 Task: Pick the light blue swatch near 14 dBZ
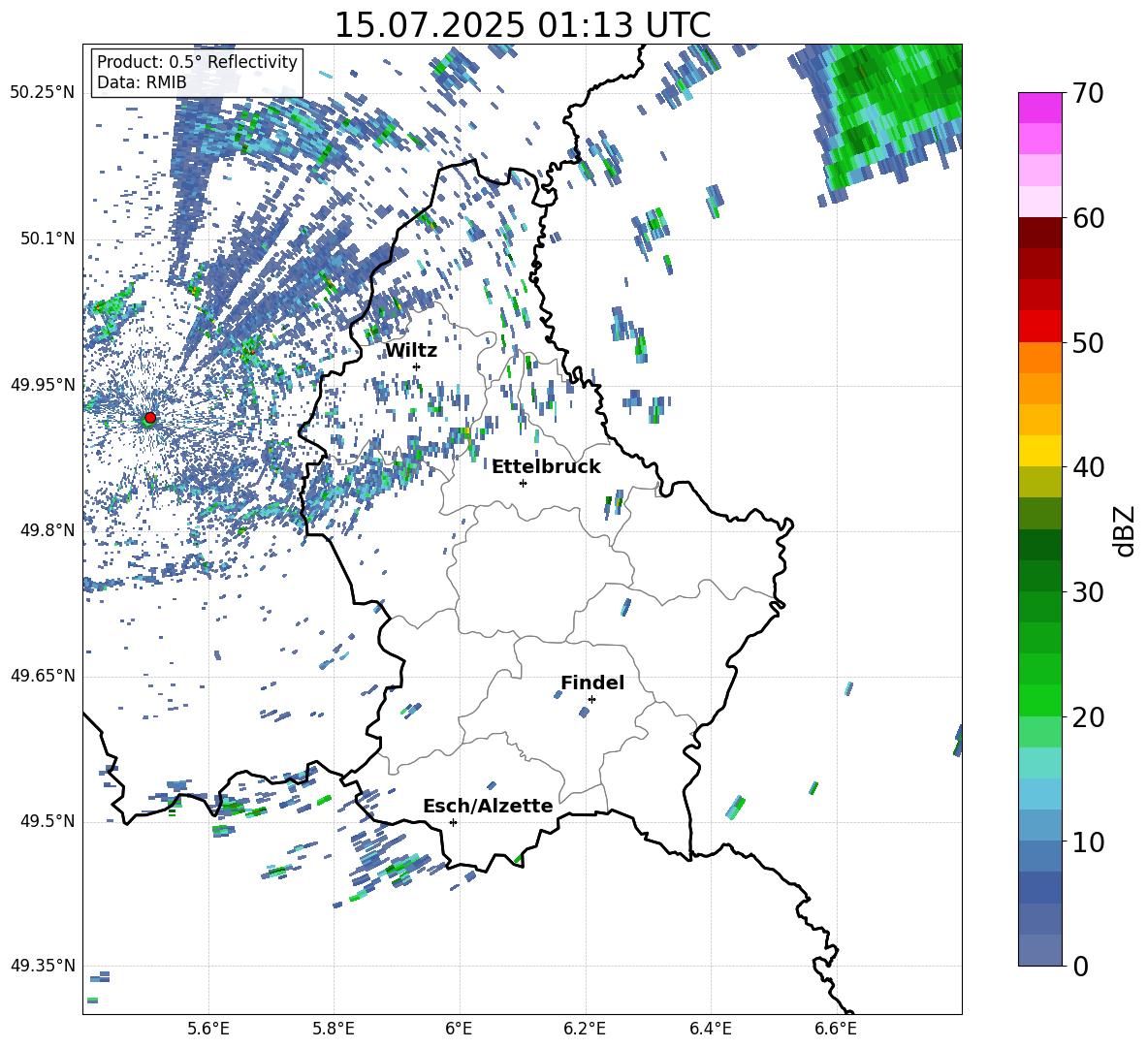[1039, 794]
